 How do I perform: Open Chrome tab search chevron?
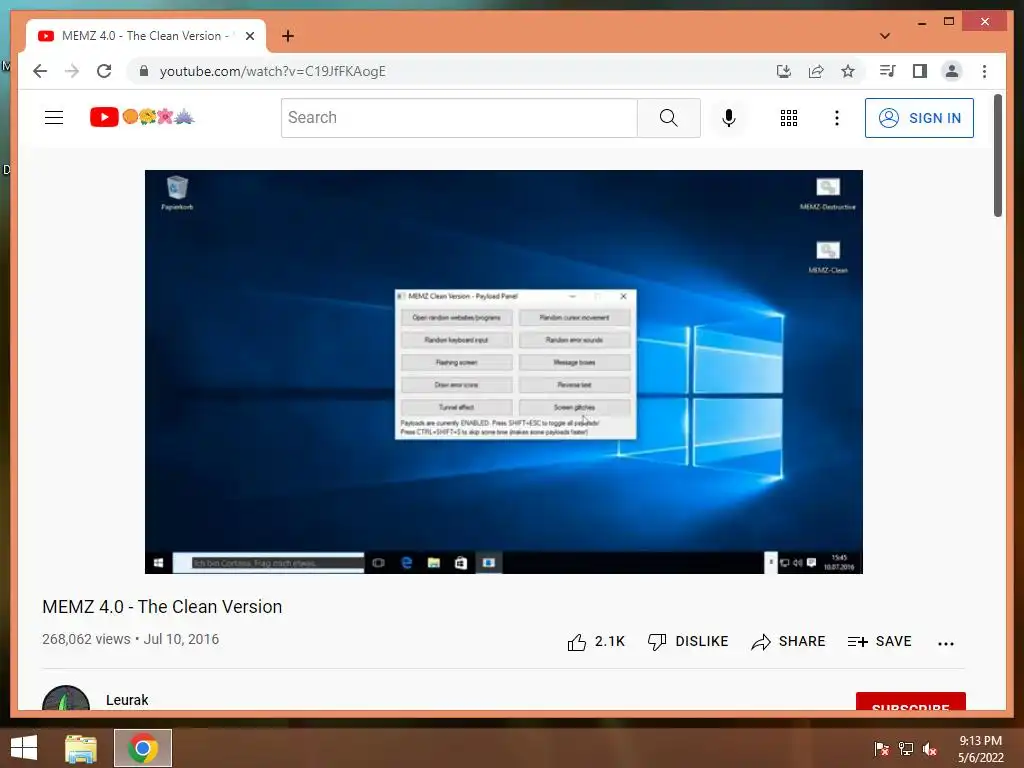pos(885,36)
